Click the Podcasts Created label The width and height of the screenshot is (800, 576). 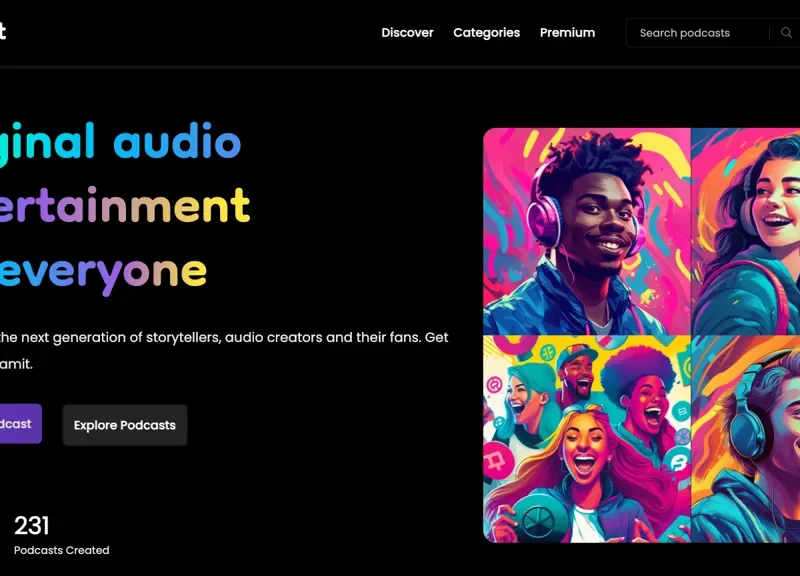[x=61, y=550]
